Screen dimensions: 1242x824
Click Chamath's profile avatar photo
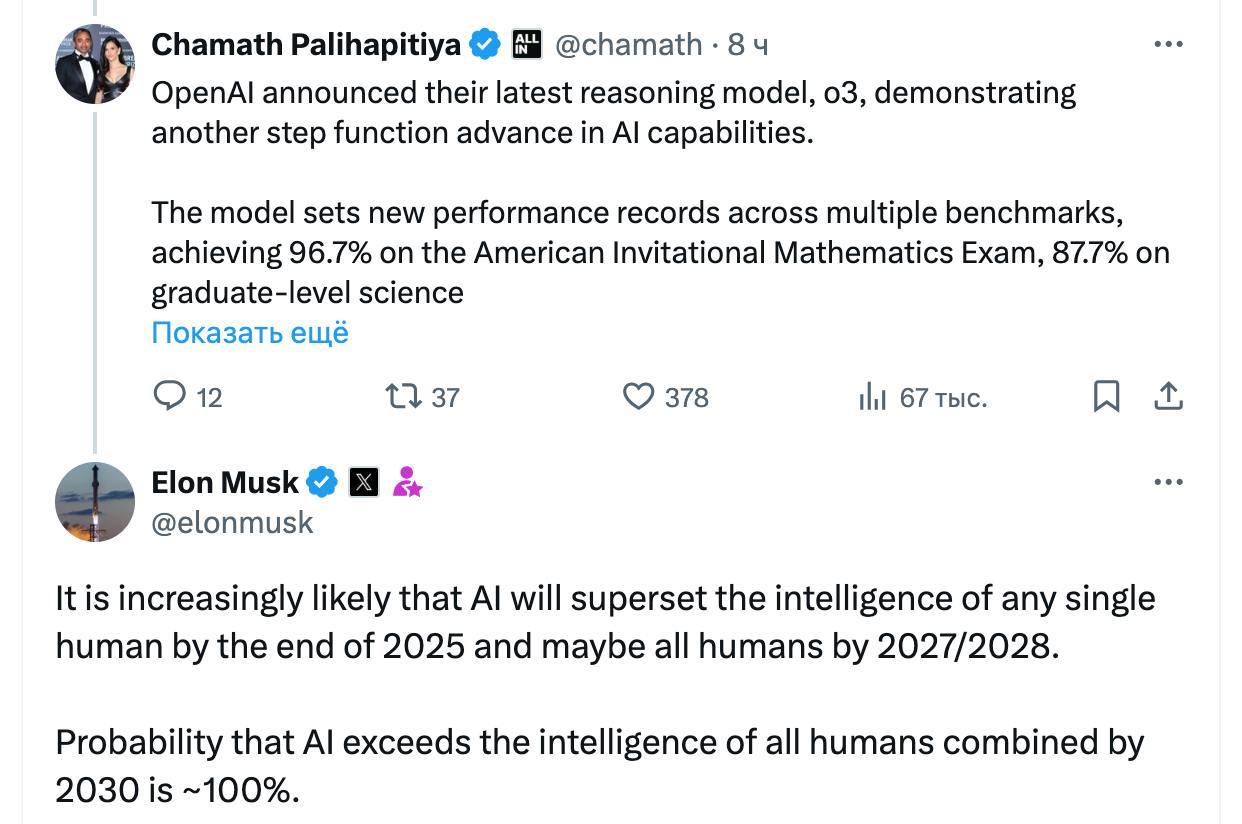[x=95, y=64]
